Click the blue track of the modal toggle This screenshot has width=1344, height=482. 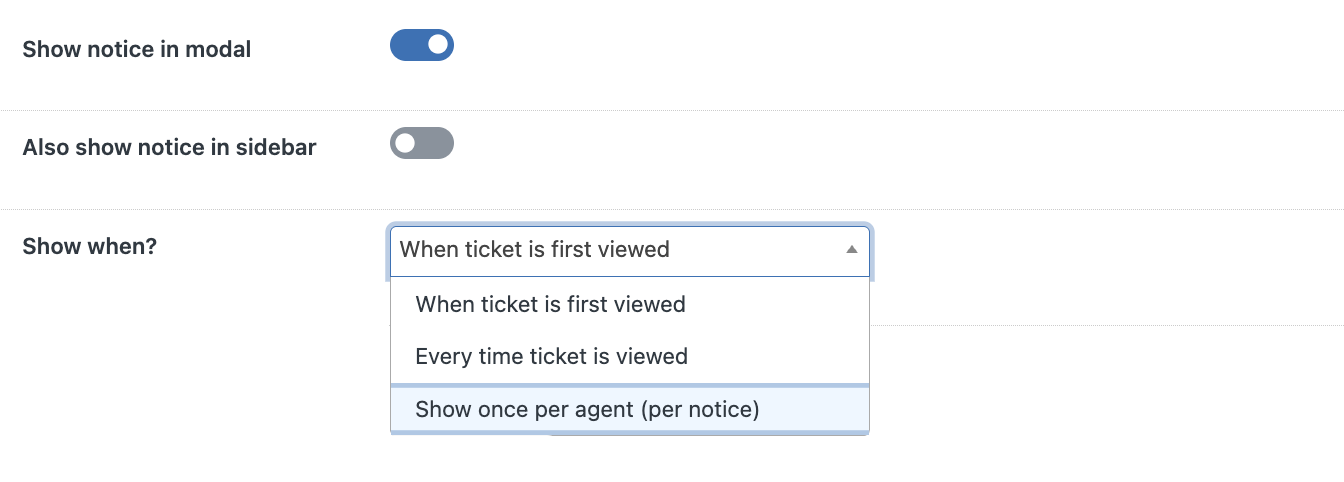click(x=408, y=45)
